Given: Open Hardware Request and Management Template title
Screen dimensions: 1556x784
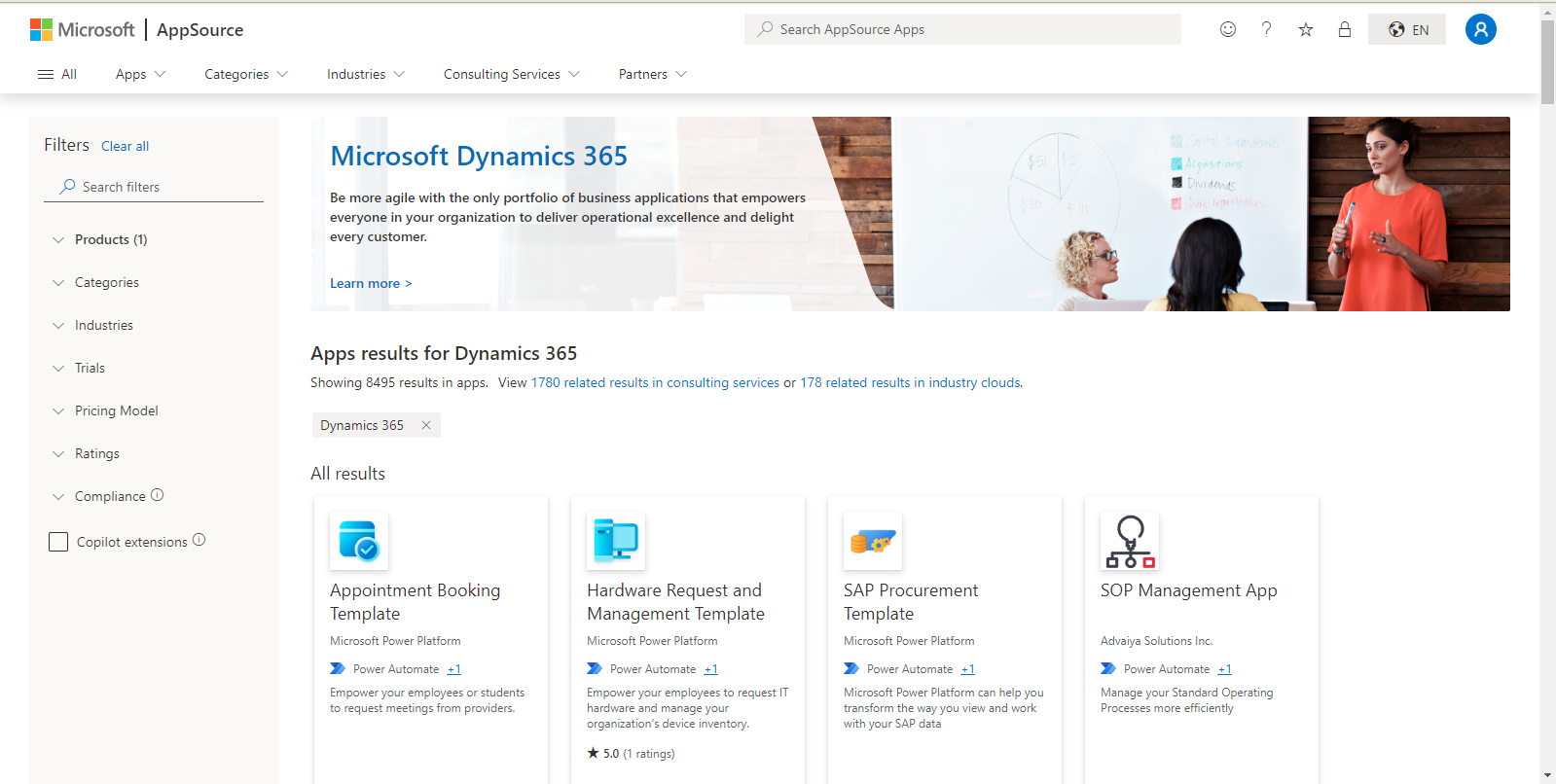Looking at the screenshot, I should 675,602.
